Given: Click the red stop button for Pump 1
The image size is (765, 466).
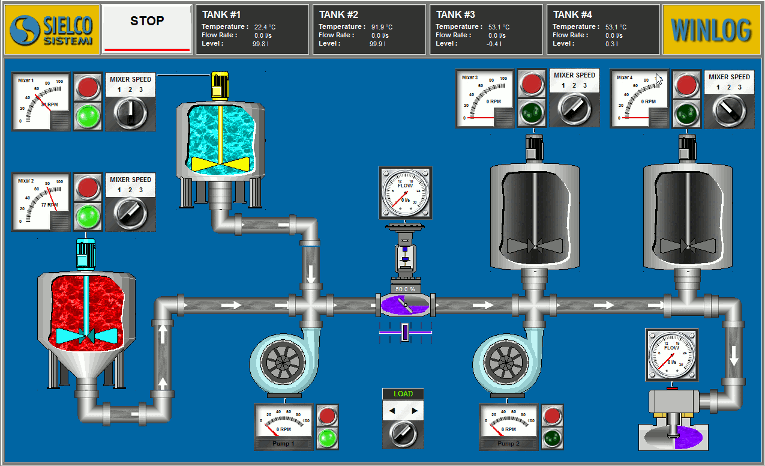Looking at the screenshot, I should (x=327, y=414).
